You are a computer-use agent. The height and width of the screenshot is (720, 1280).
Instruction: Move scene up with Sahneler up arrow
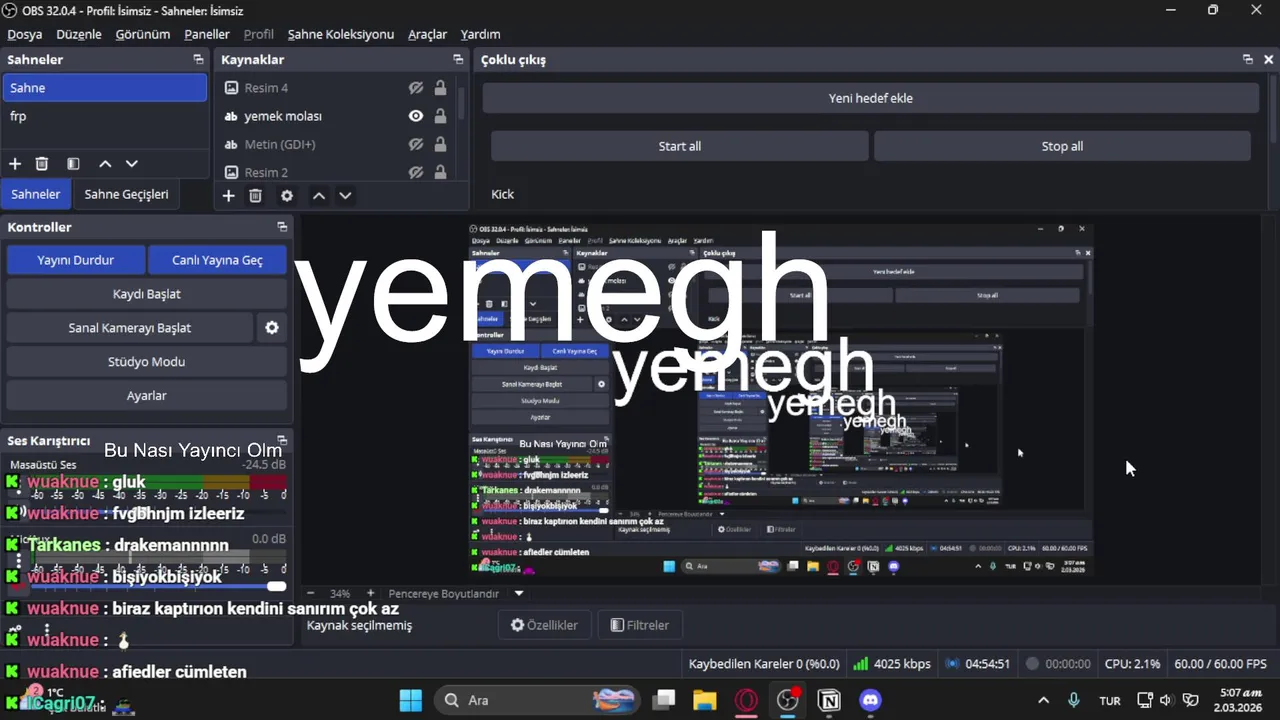[x=105, y=164]
